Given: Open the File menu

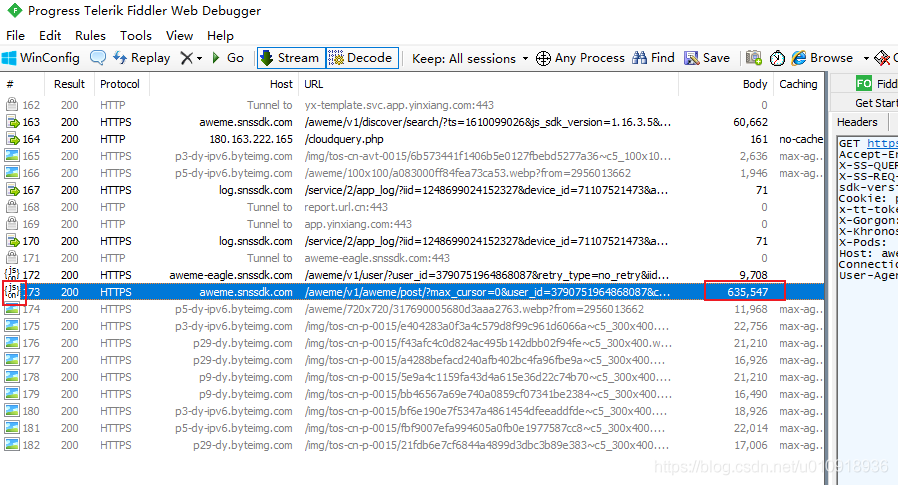Looking at the screenshot, I should [15, 36].
